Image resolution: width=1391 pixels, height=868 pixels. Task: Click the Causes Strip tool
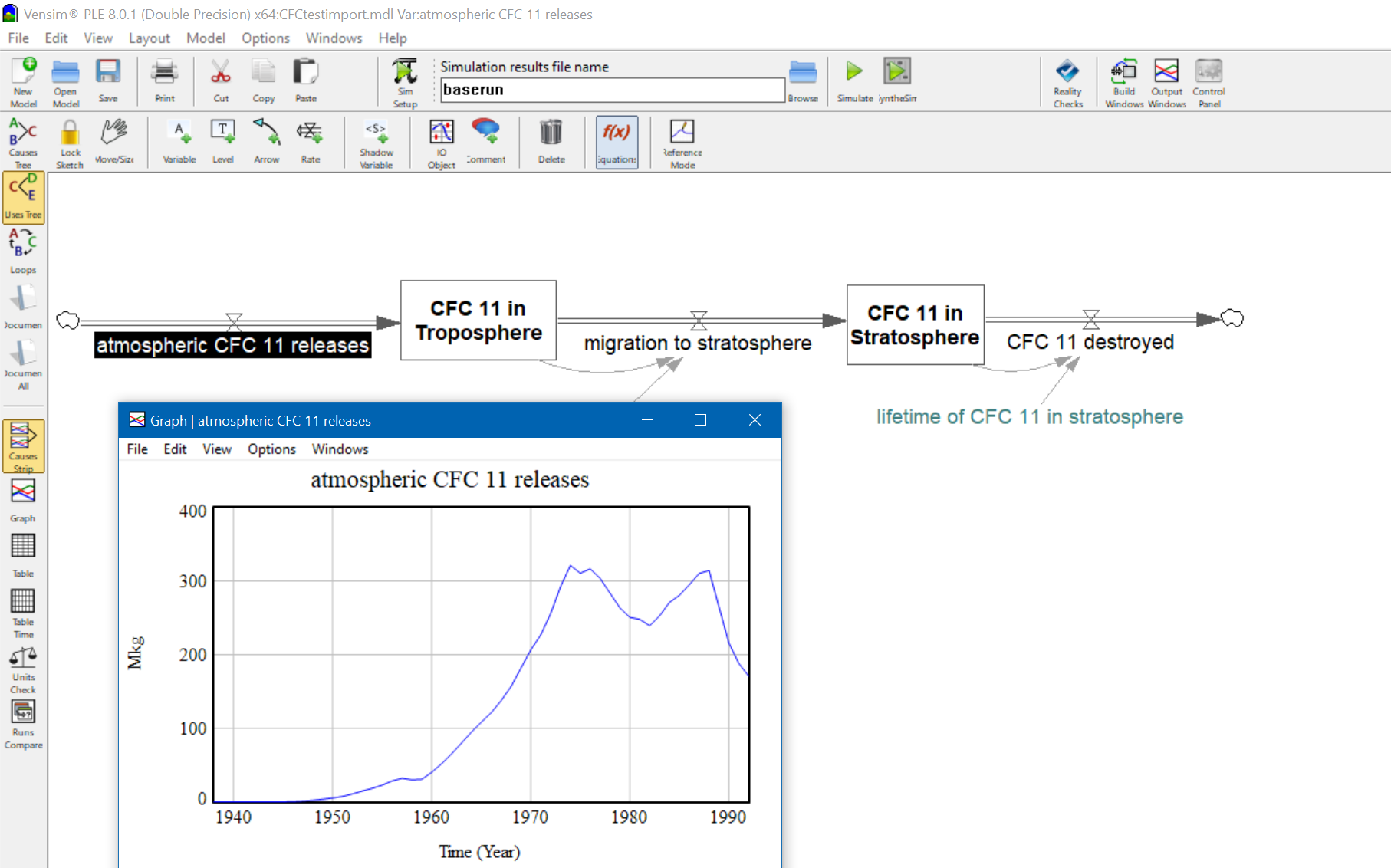(24, 446)
